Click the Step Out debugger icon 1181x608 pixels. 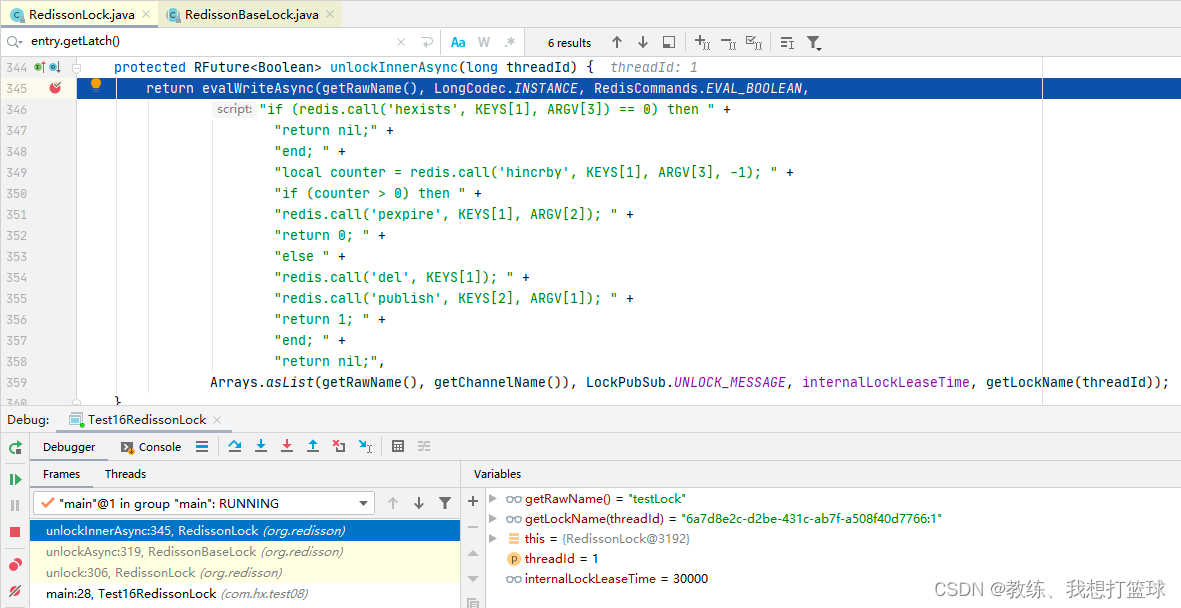pyautogui.click(x=312, y=446)
